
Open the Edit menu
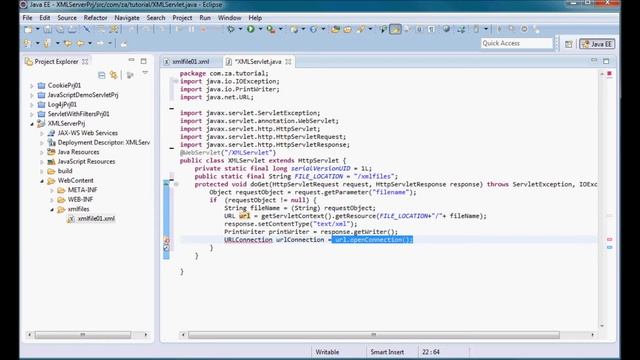click(44, 18)
